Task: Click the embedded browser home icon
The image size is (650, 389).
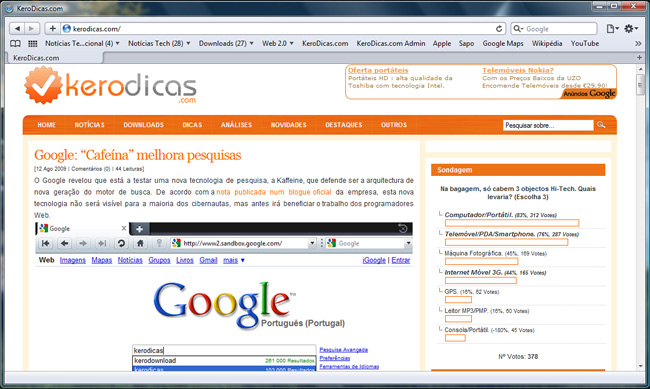Action: (x=140, y=243)
